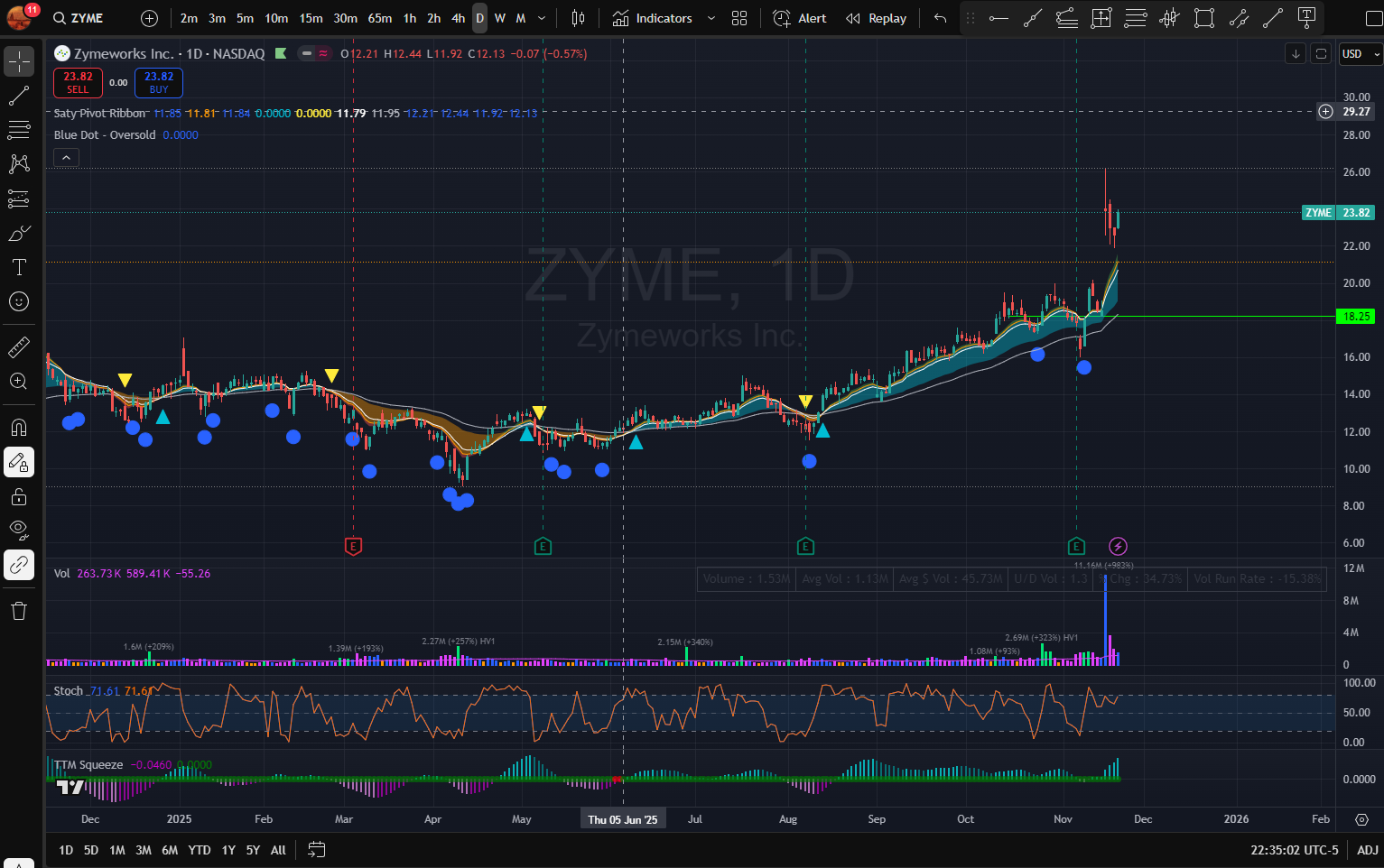This screenshot has height=868, width=1384.
Task: Click the trash icon to remove objects
Action: coord(19,611)
